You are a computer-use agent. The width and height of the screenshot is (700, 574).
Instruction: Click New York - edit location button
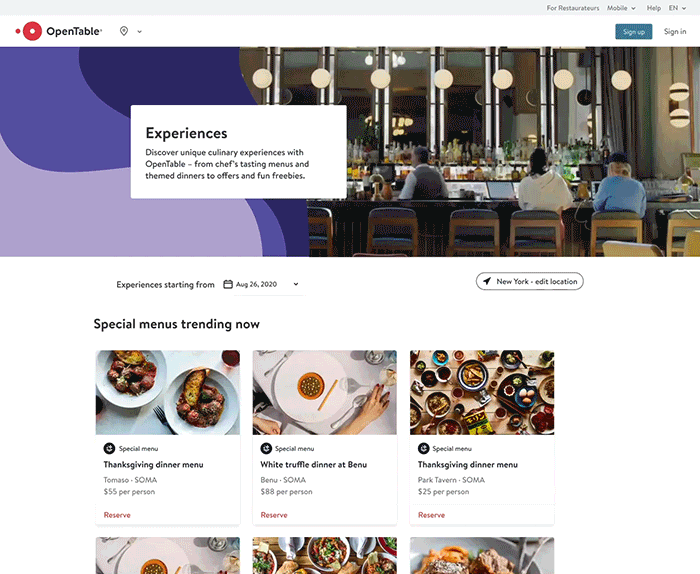529,281
